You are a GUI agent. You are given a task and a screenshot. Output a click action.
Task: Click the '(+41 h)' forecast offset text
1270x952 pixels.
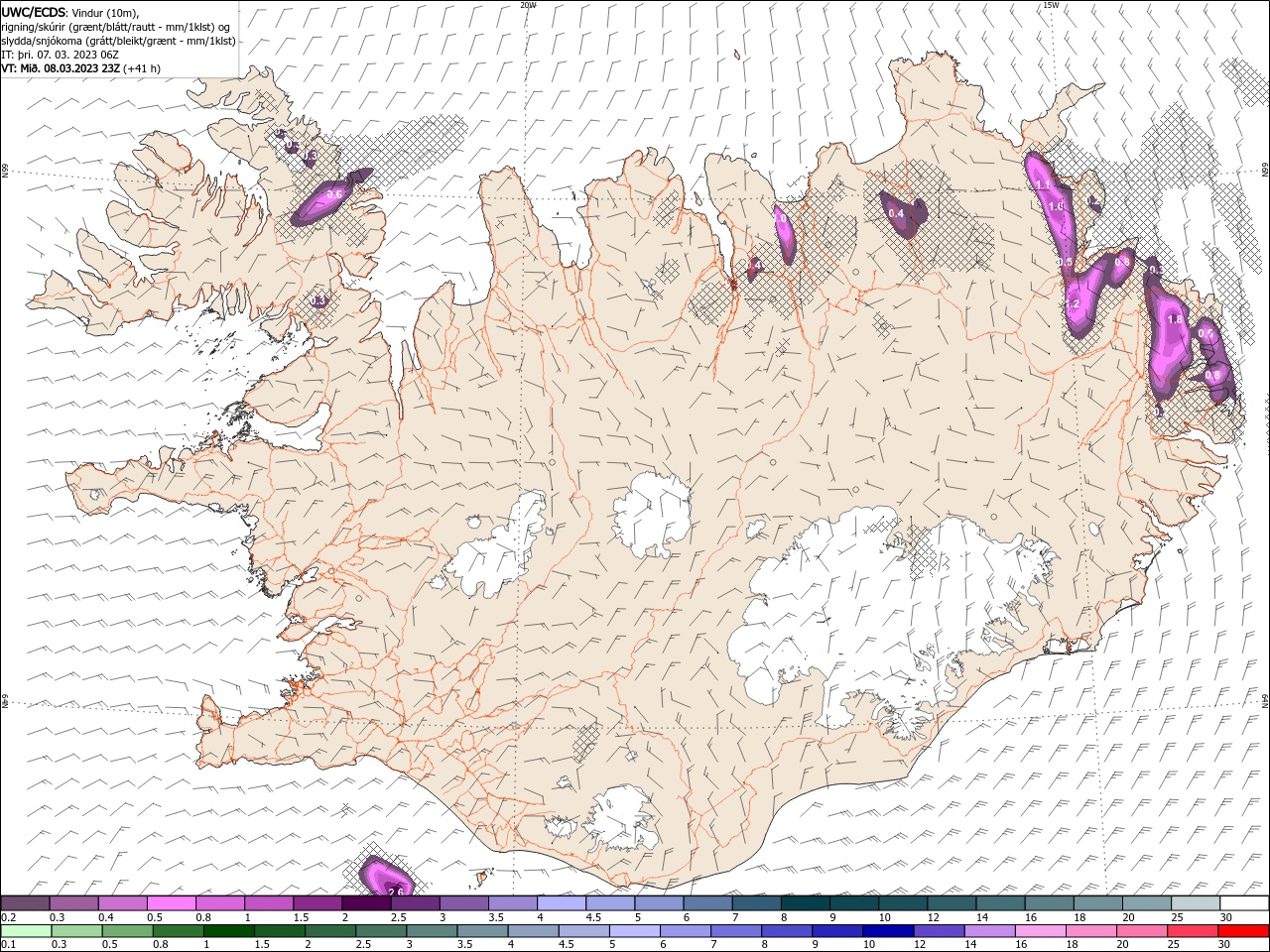142,68
